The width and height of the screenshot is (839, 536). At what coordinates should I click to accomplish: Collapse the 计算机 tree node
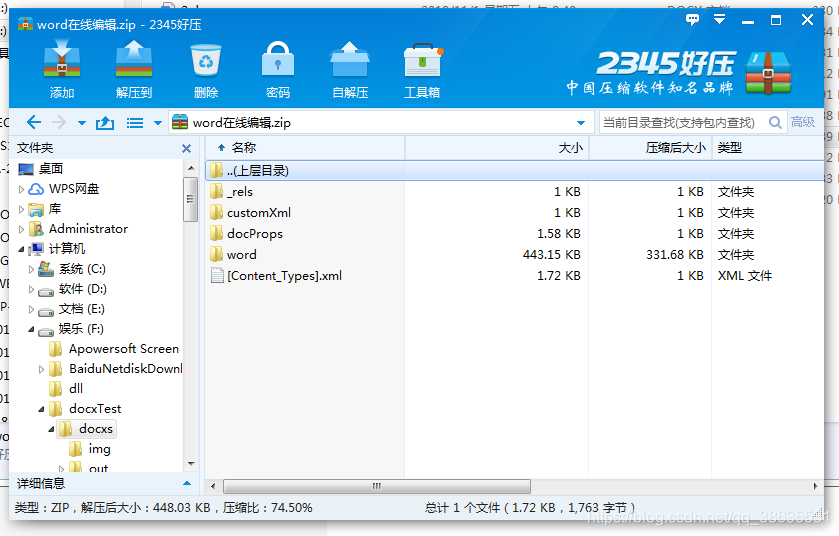[21, 249]
